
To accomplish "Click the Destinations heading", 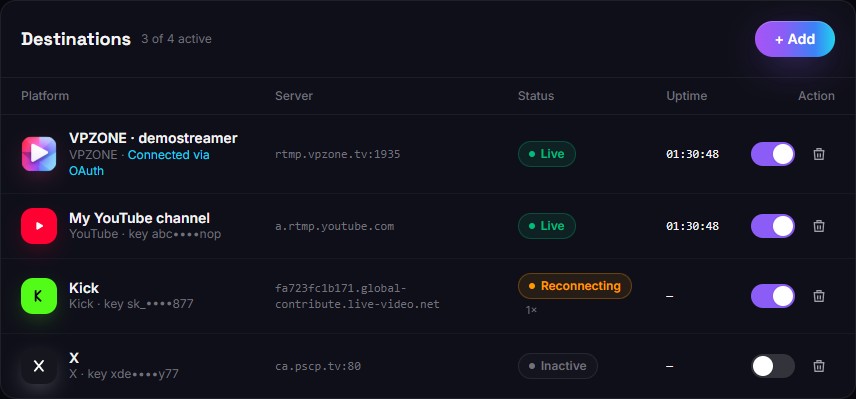I will coord(76,39).
